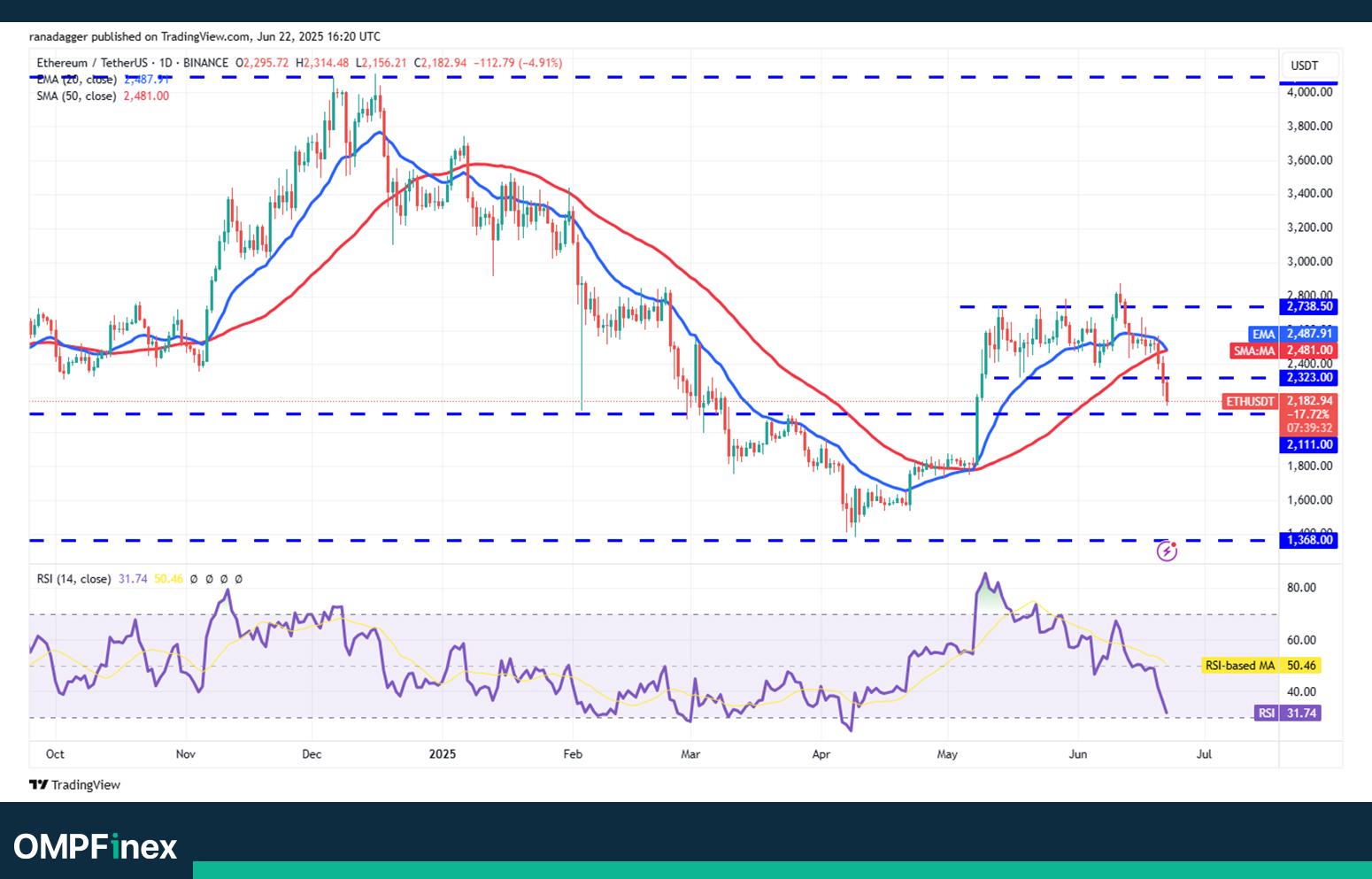Click the OMPFinex logo in footer
Viewport: 1372px width, 879px height.
tap(96, 846)
